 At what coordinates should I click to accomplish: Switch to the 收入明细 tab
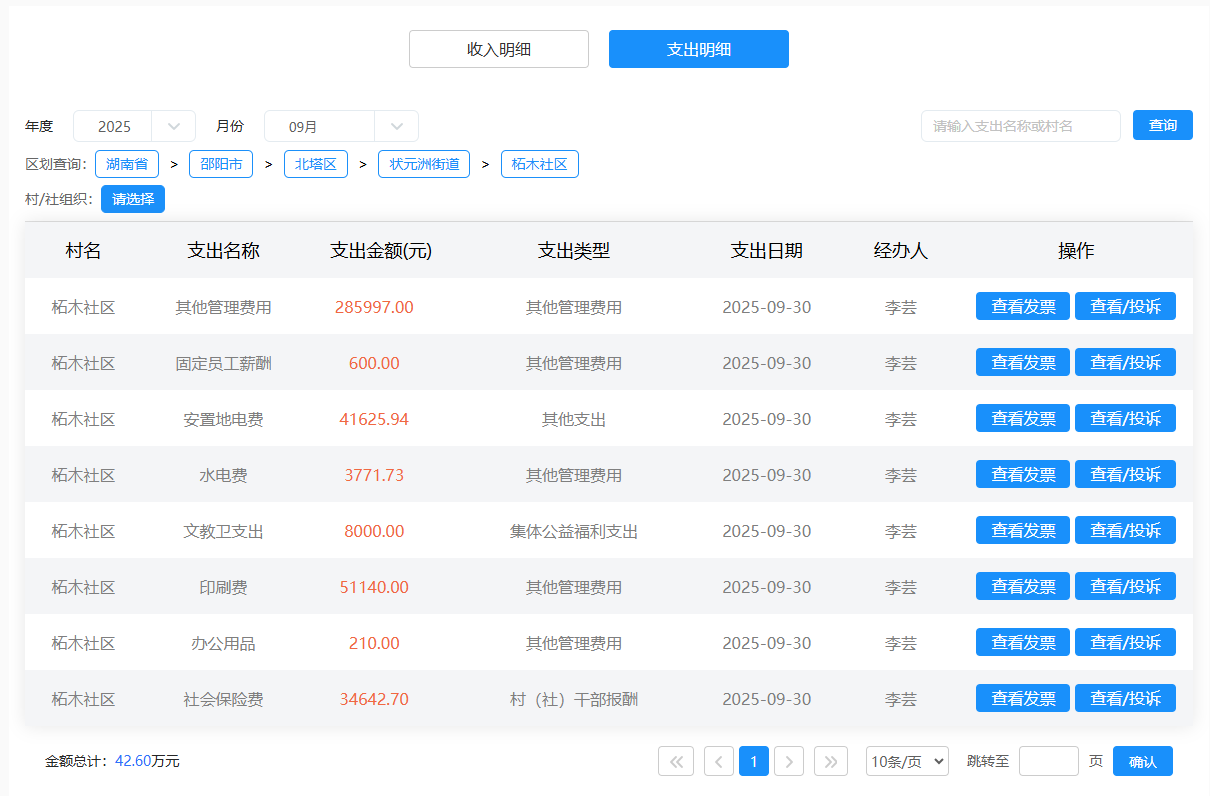coord(499,49)
